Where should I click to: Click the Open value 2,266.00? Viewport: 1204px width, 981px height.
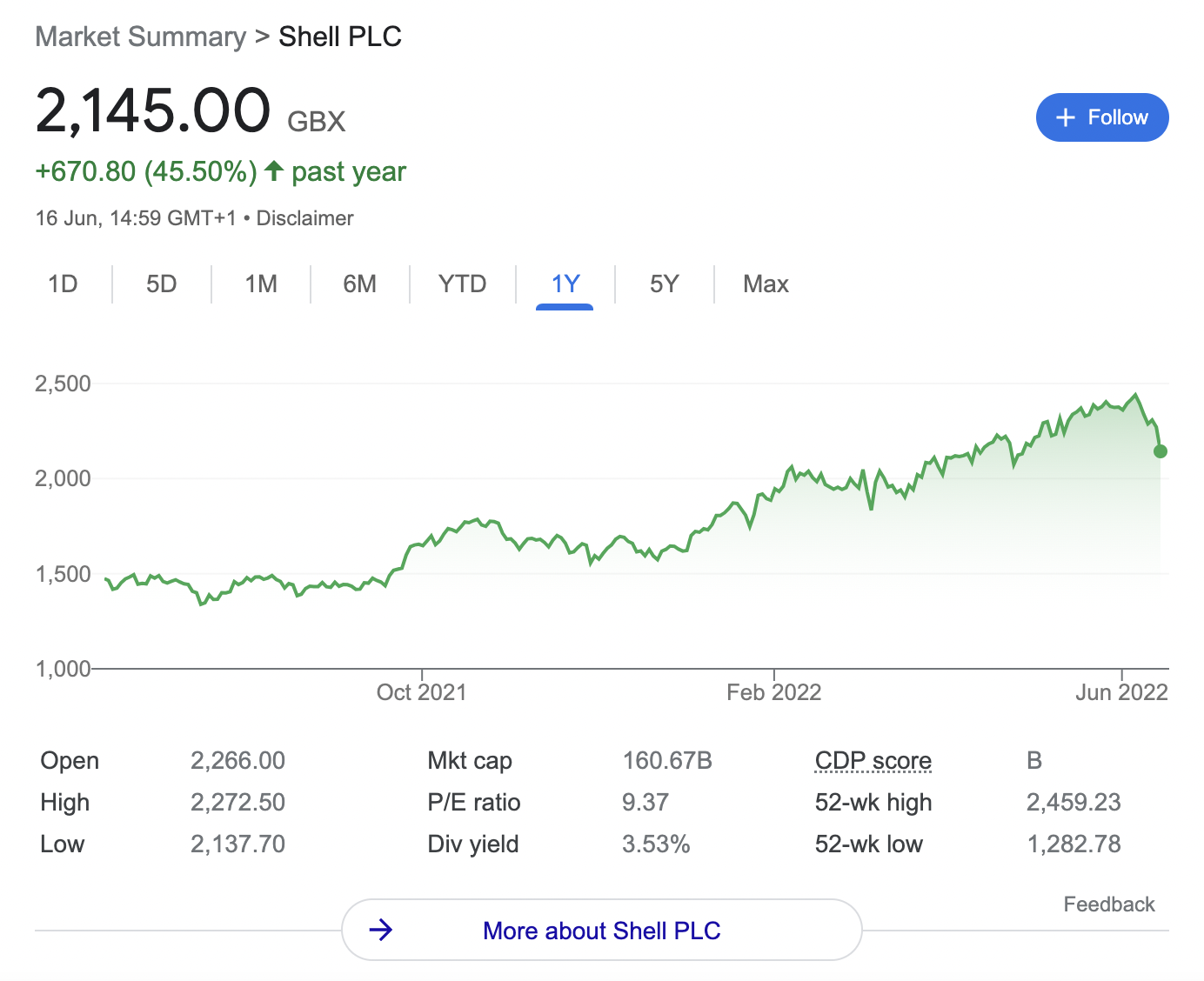point(238,761)
